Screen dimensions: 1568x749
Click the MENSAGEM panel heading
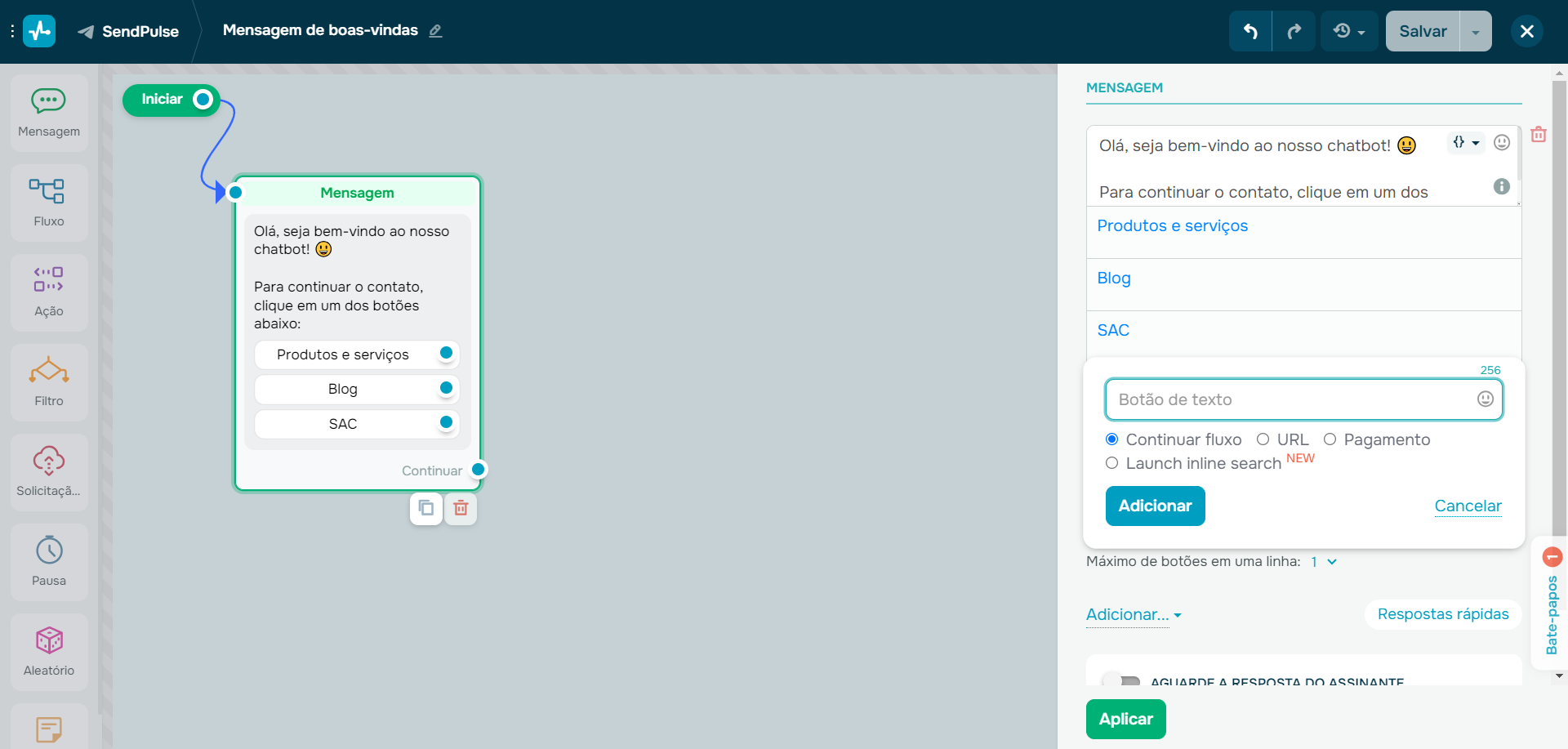1124,87
